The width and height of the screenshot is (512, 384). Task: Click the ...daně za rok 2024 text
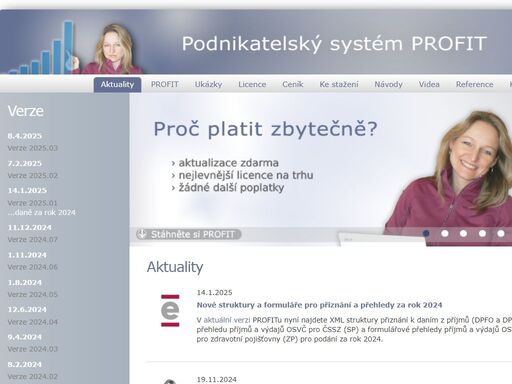pos(42,213)
